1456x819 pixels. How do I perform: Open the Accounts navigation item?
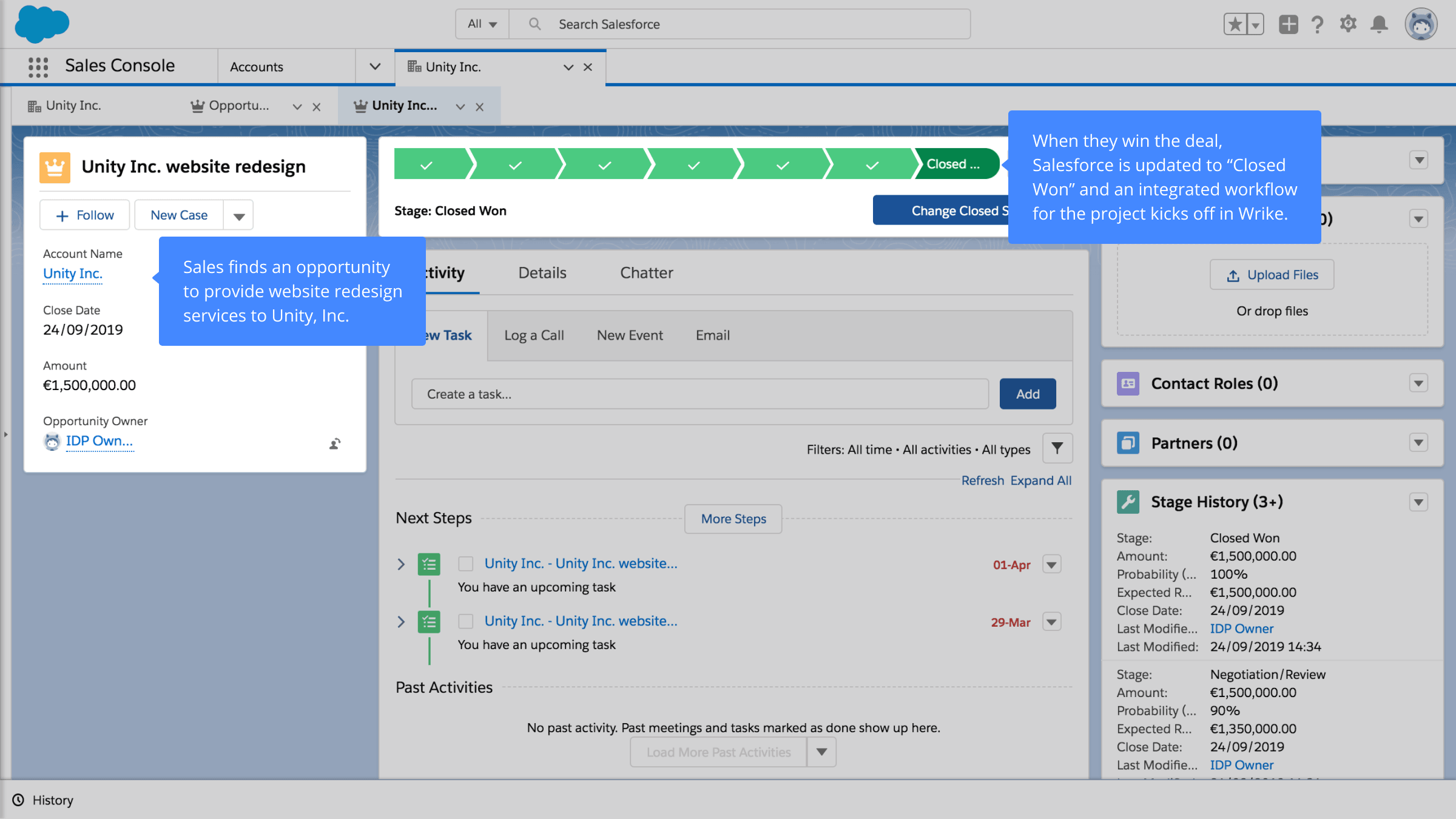click(x=257, y=67)
